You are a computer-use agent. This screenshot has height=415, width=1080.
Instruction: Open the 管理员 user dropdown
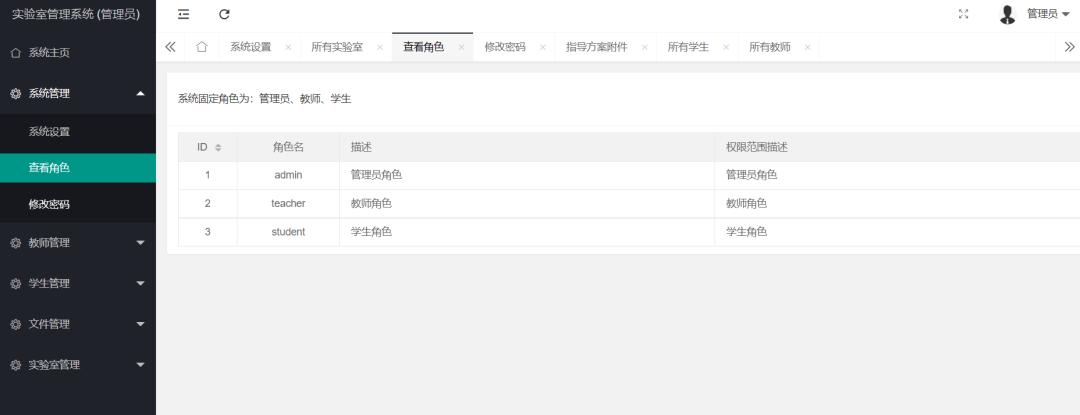click(x=1047, y=14)
